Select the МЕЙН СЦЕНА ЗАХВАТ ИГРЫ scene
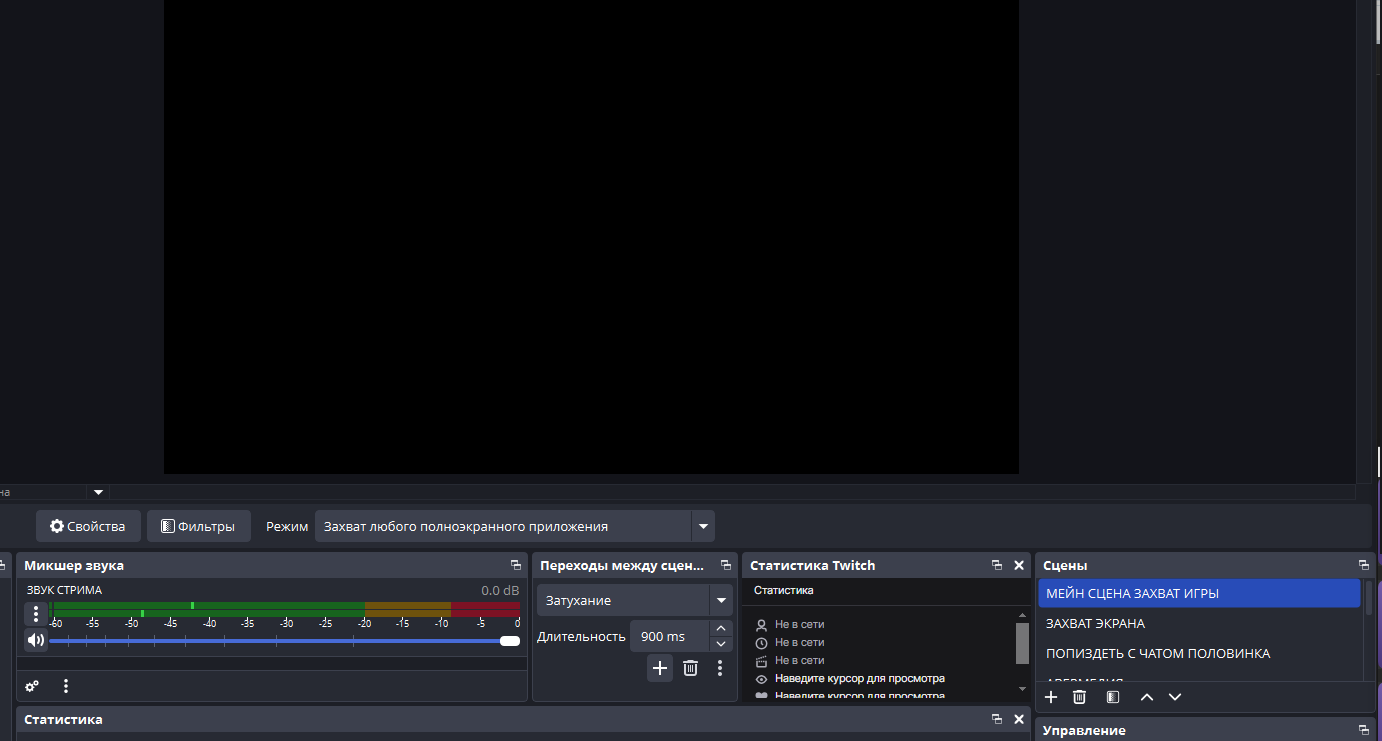 1199,594
